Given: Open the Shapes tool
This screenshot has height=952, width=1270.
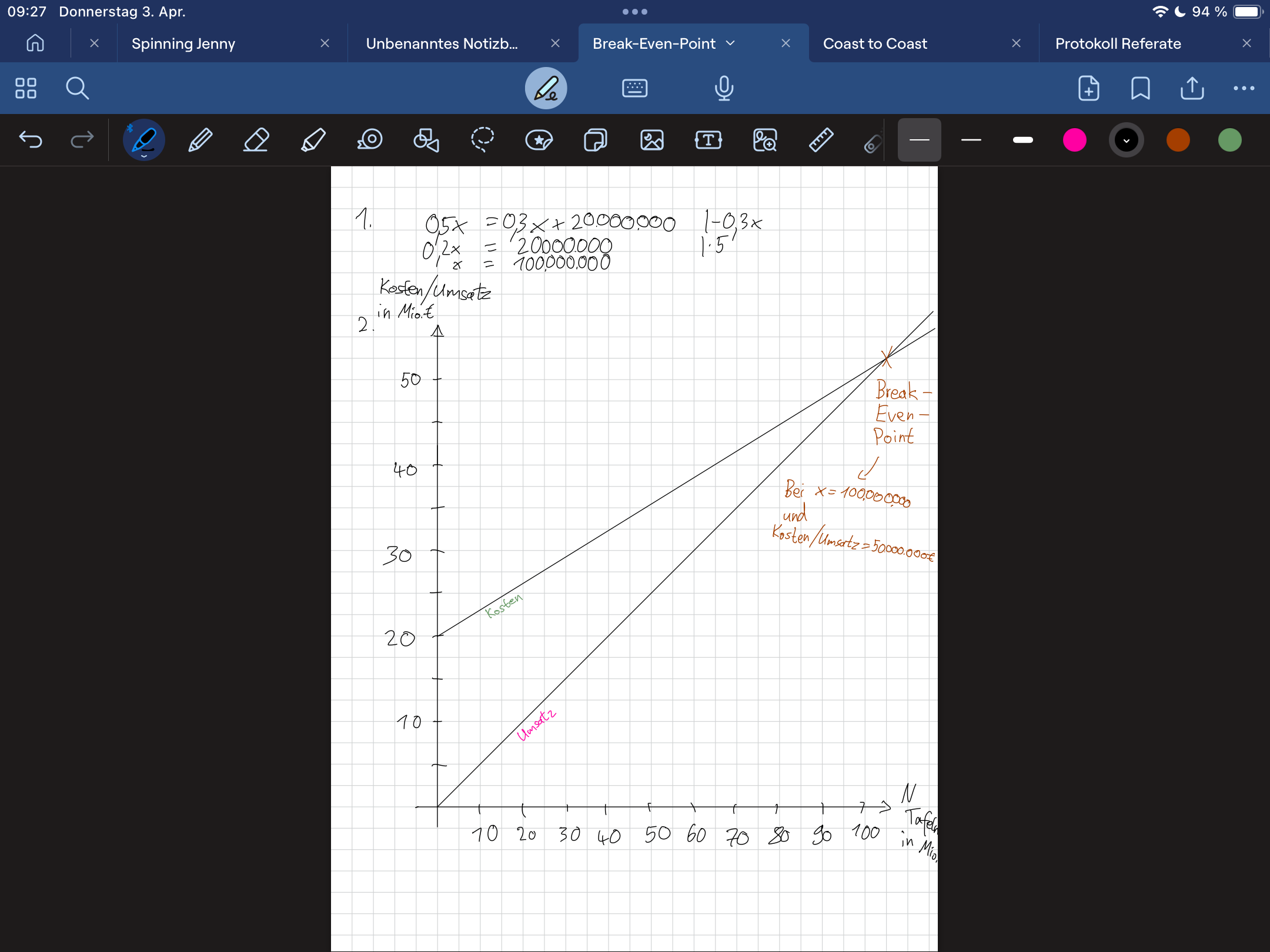Looking at the screenshot, I should 426,140.
